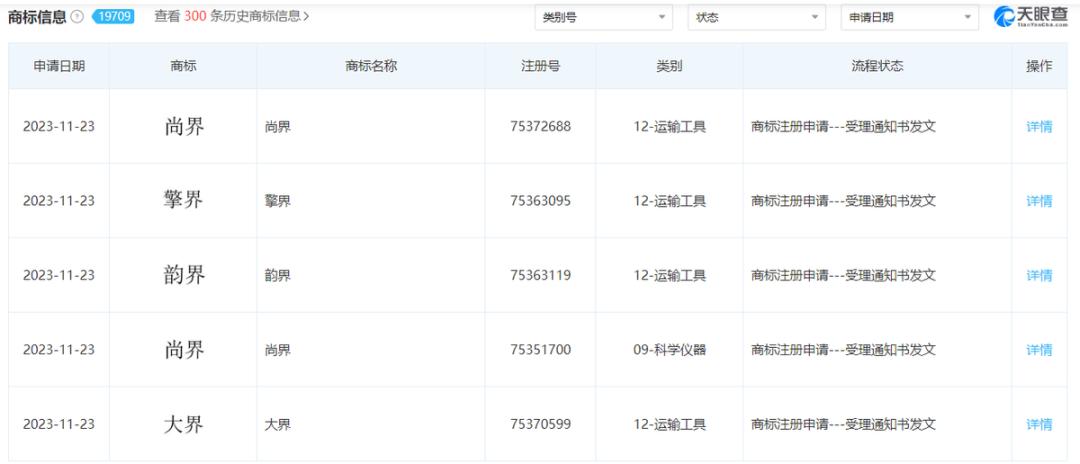Click the 申请日期 column header
This screenshot has width=1080, height=464.
coord(59,66)
